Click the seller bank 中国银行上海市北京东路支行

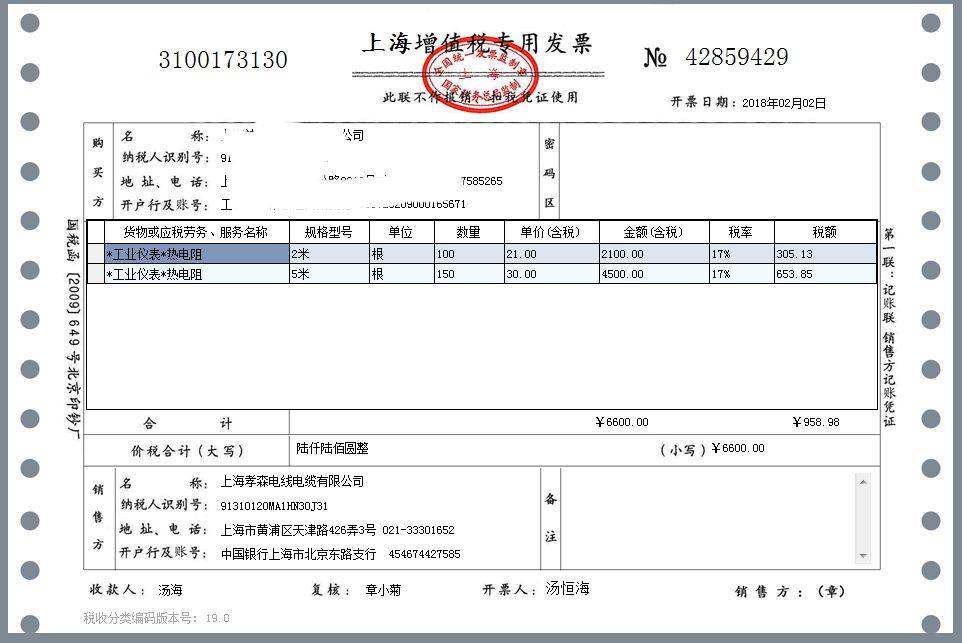(x=298, y=554)
